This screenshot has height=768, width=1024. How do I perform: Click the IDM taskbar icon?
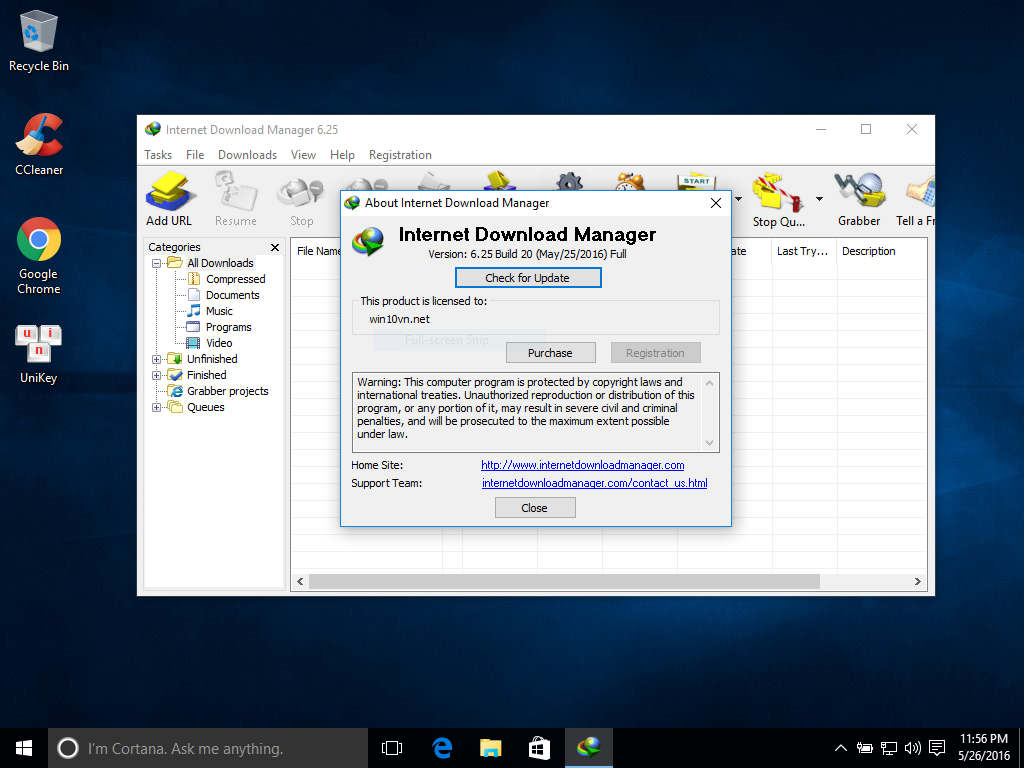(589, 748)
